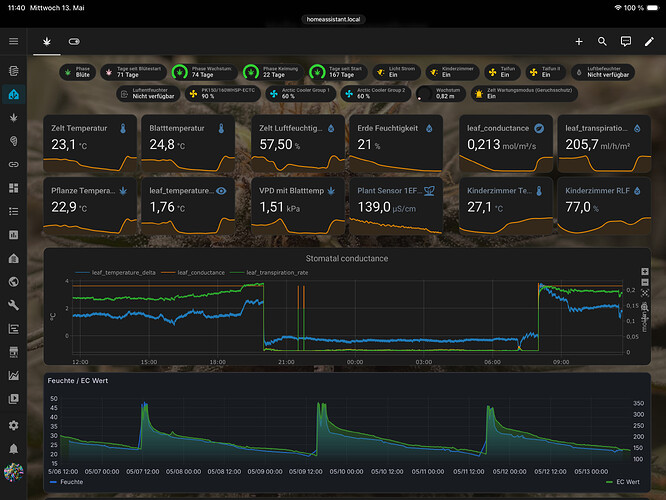Open Luftentfeuchter Nicht verfügbar chip
Screen dimensions: 666x500
click(x=148, y=93)
